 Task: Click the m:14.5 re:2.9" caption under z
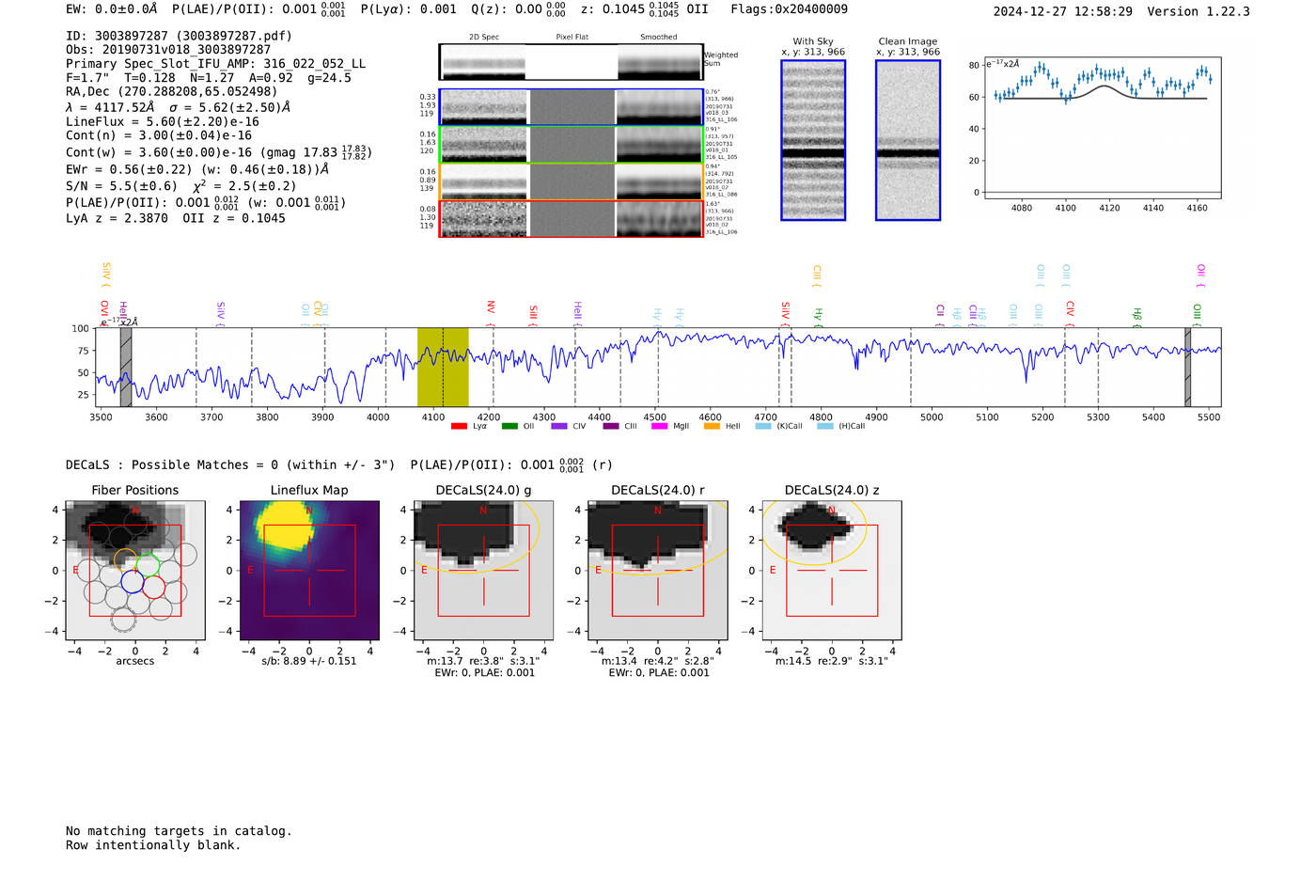click(832, 661)
